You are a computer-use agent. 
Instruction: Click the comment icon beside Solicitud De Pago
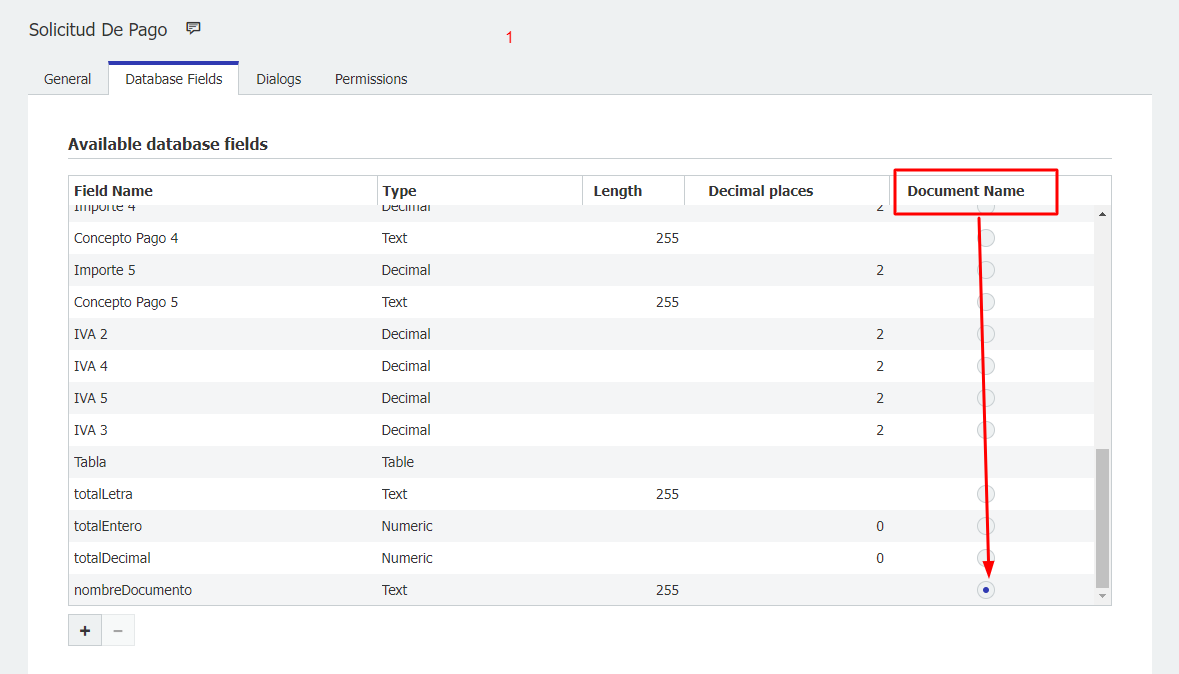tap(194, 29)
